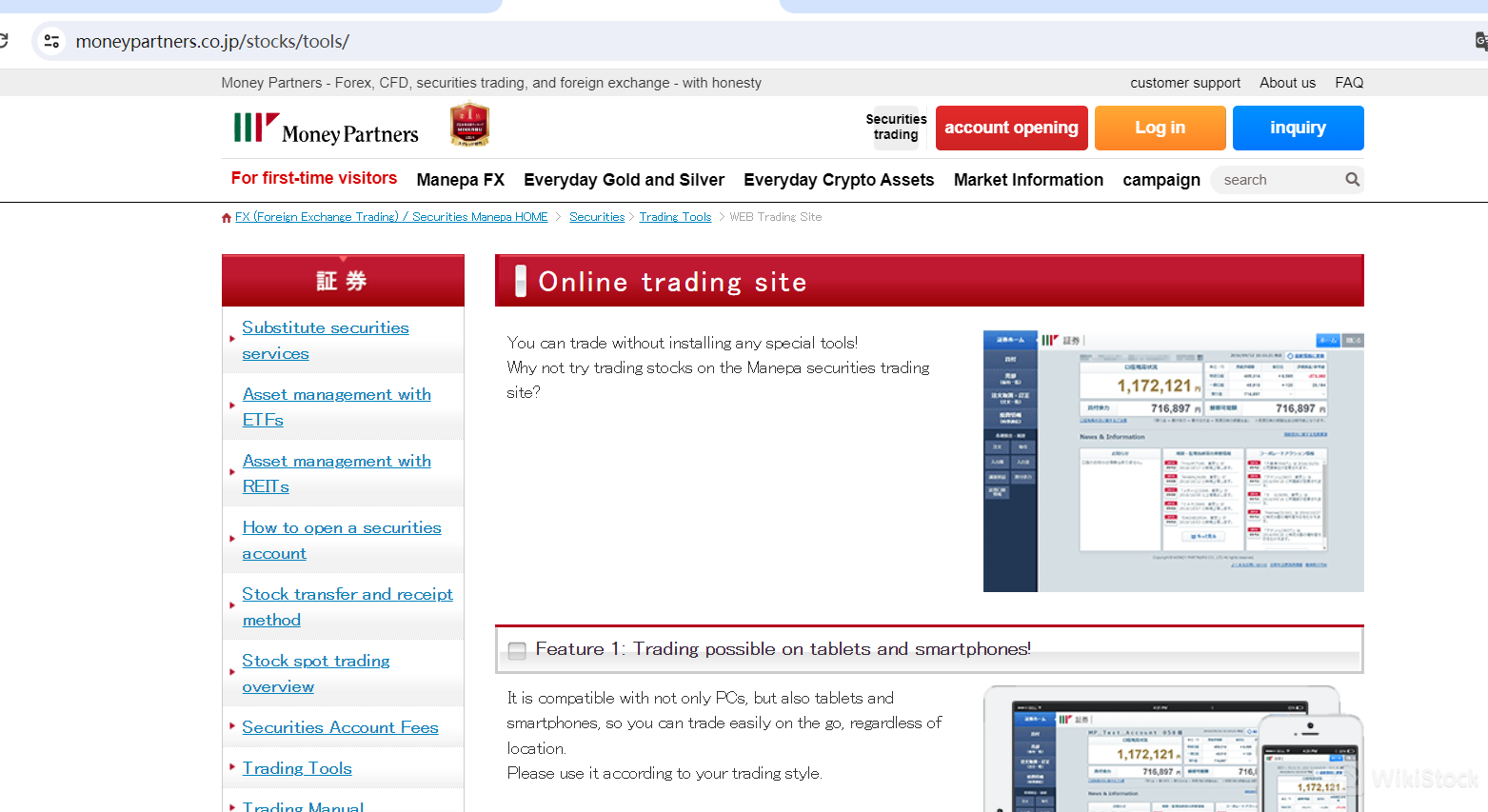This screenshot has height=812, width=1488.
Task: Open Everyday Crypto Assets menu
Action: (839, 180)
